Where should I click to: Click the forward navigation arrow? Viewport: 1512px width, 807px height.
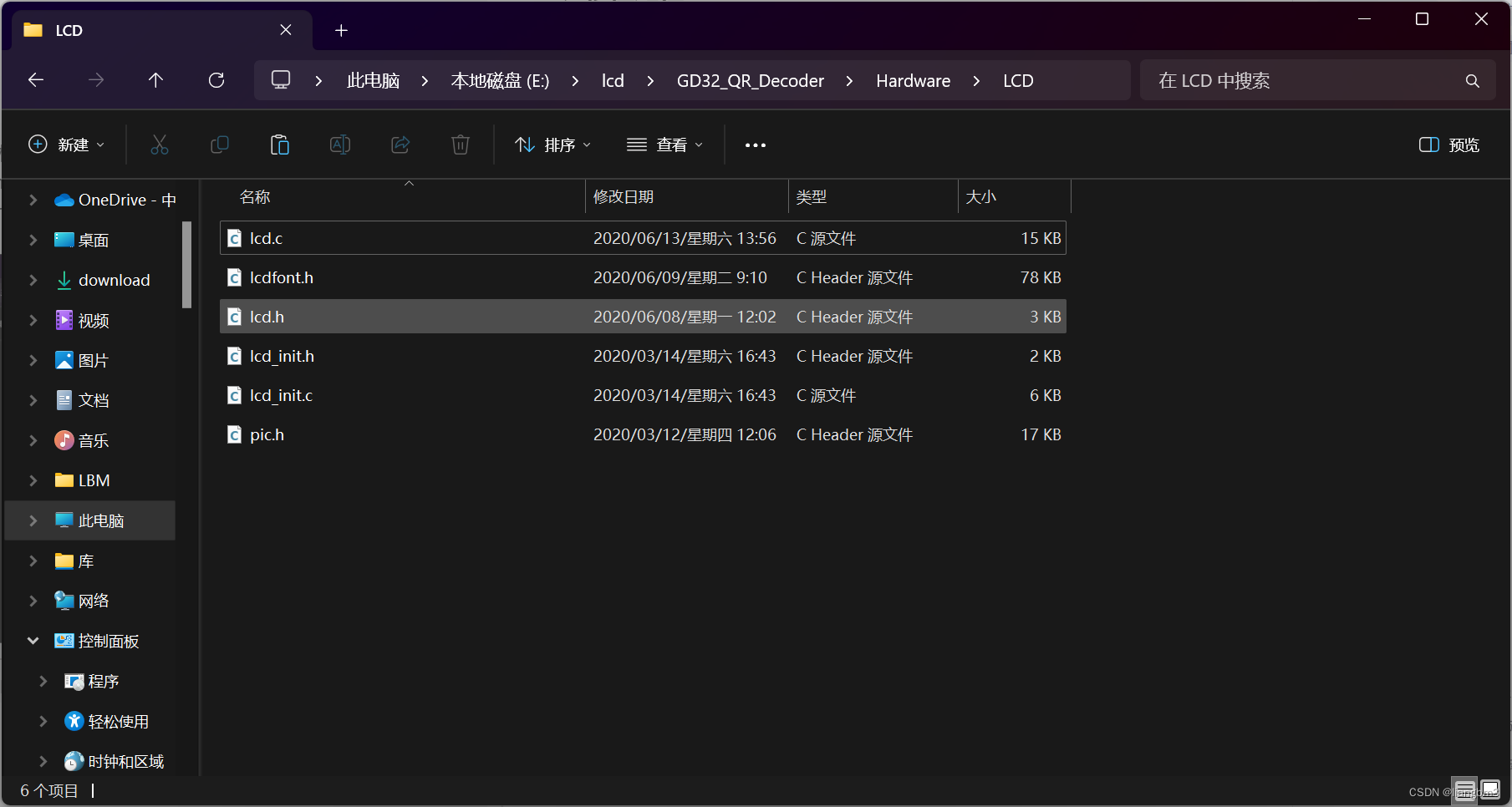coord(96,80)
